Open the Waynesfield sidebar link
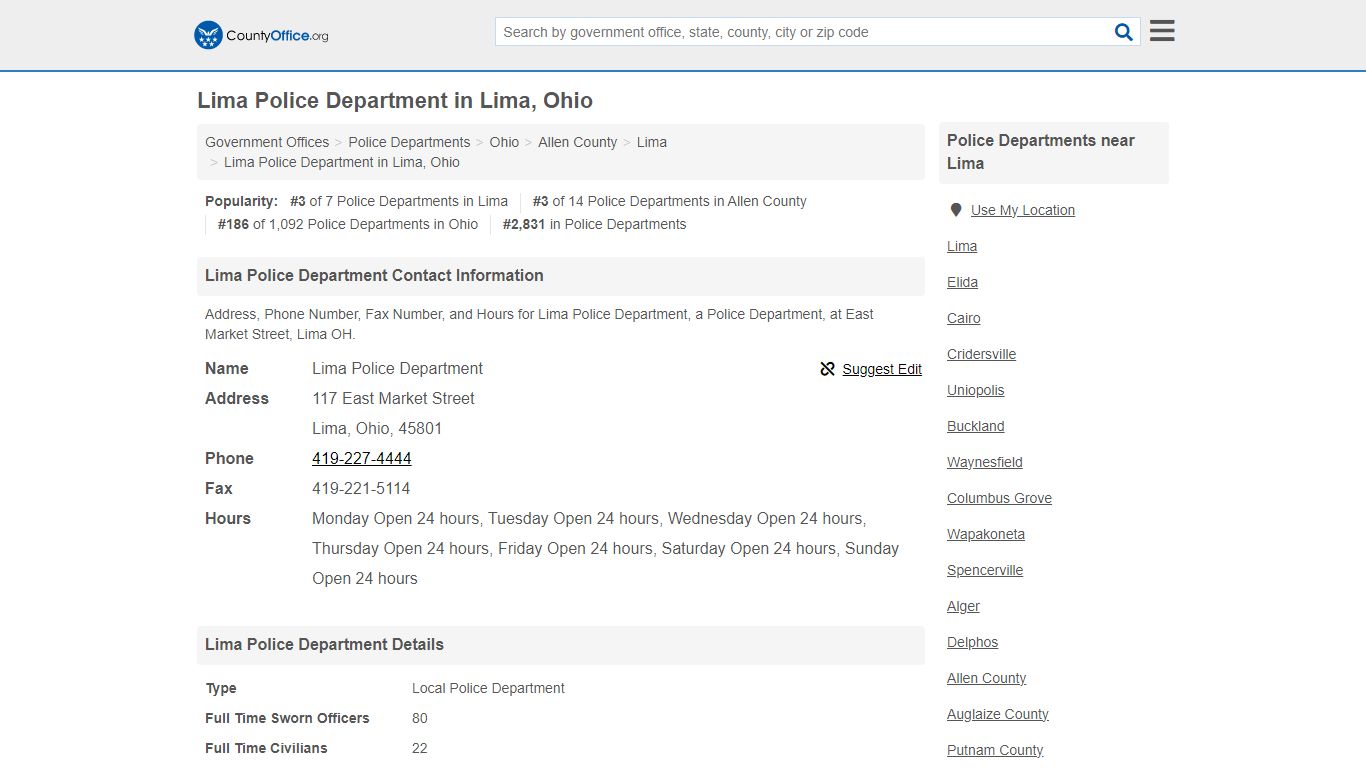The height and width of the screenshot is (768, 1366). [x=985, y=462]
